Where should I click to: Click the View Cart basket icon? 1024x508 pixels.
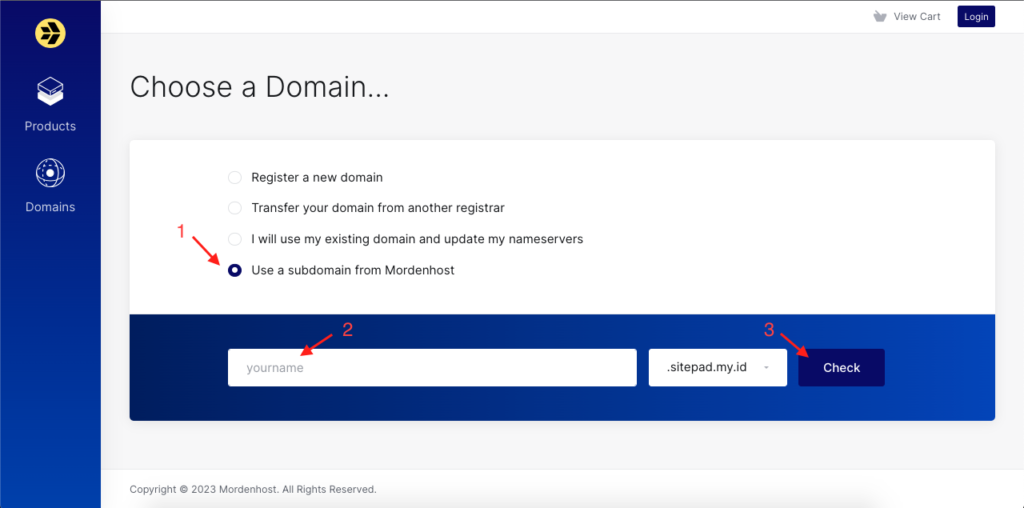(880, 16)
